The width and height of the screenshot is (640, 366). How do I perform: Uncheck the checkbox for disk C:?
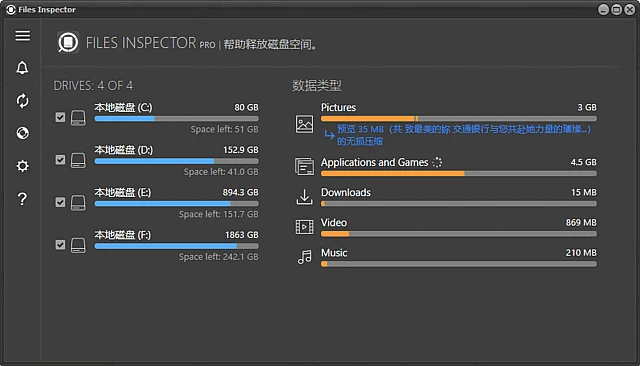click(60, 118)
